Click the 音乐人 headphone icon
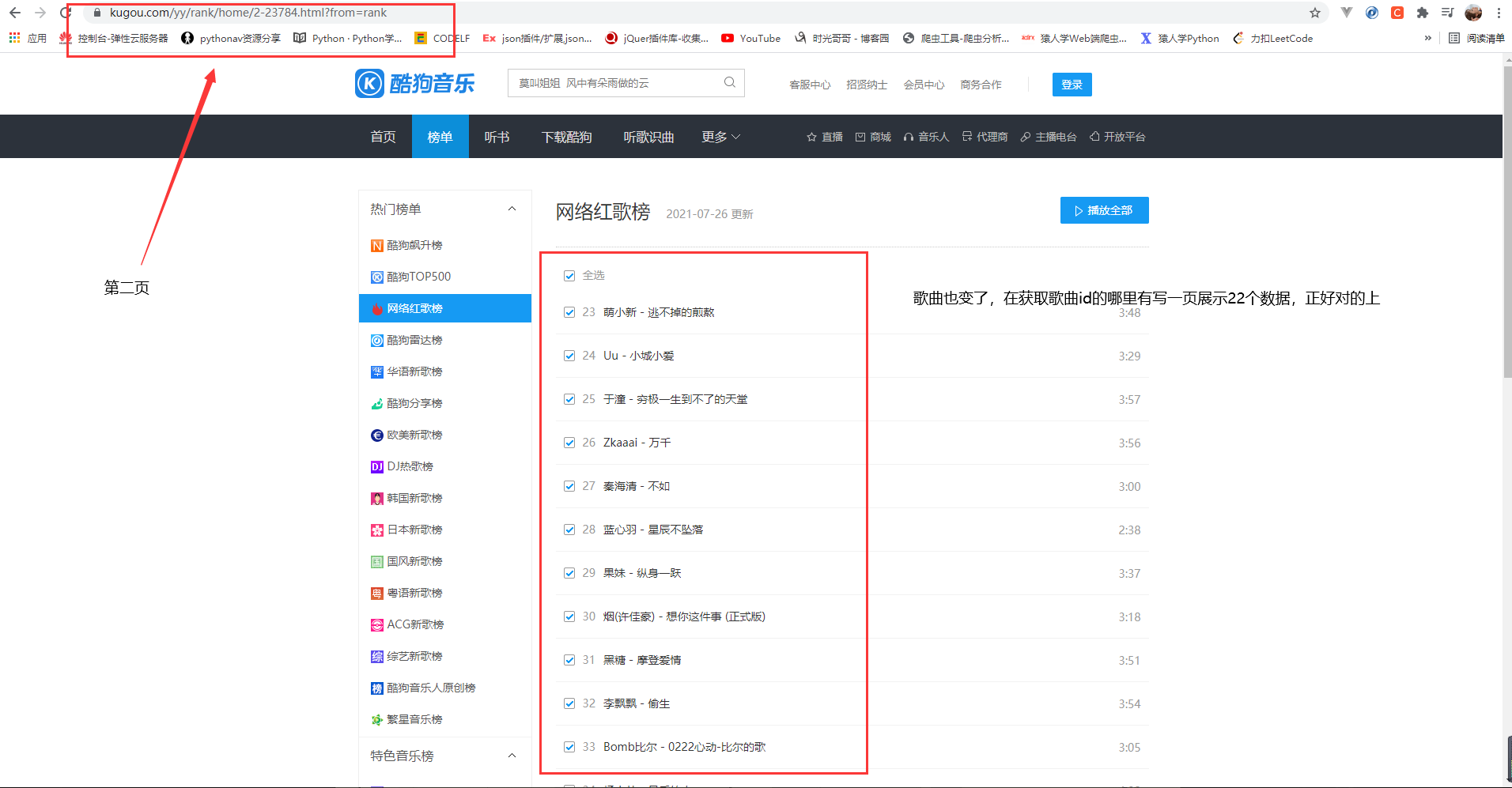This screenshot has width=1512, height=788. tap(908, 136)
